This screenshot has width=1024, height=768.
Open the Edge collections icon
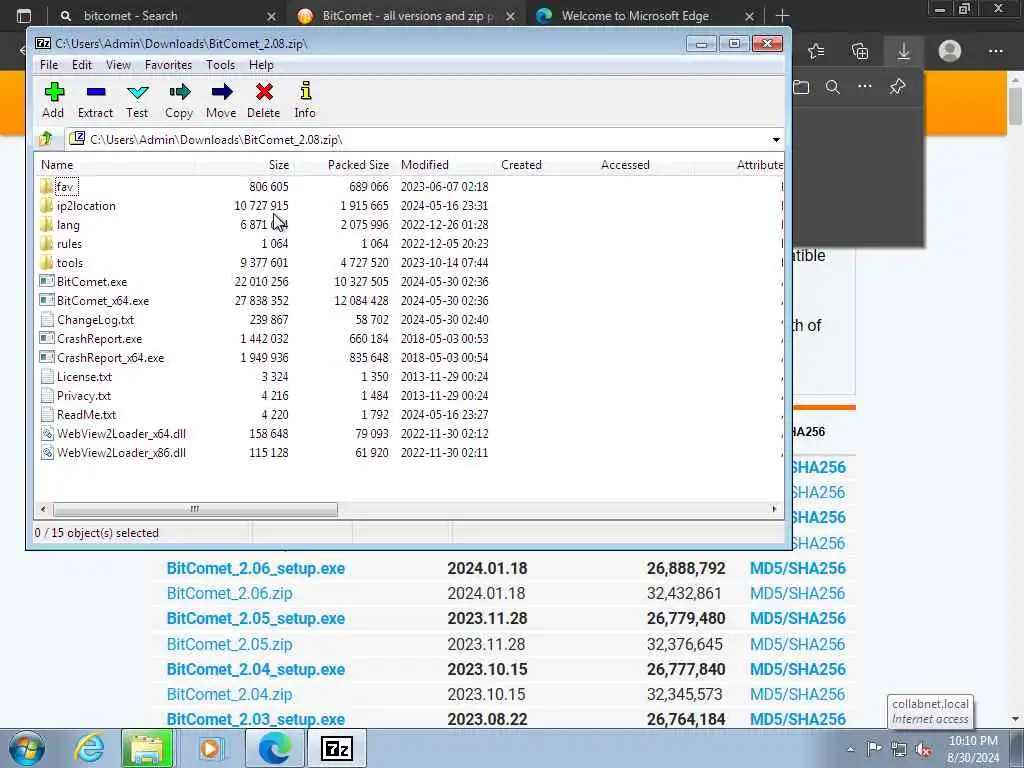pos(860,51)
